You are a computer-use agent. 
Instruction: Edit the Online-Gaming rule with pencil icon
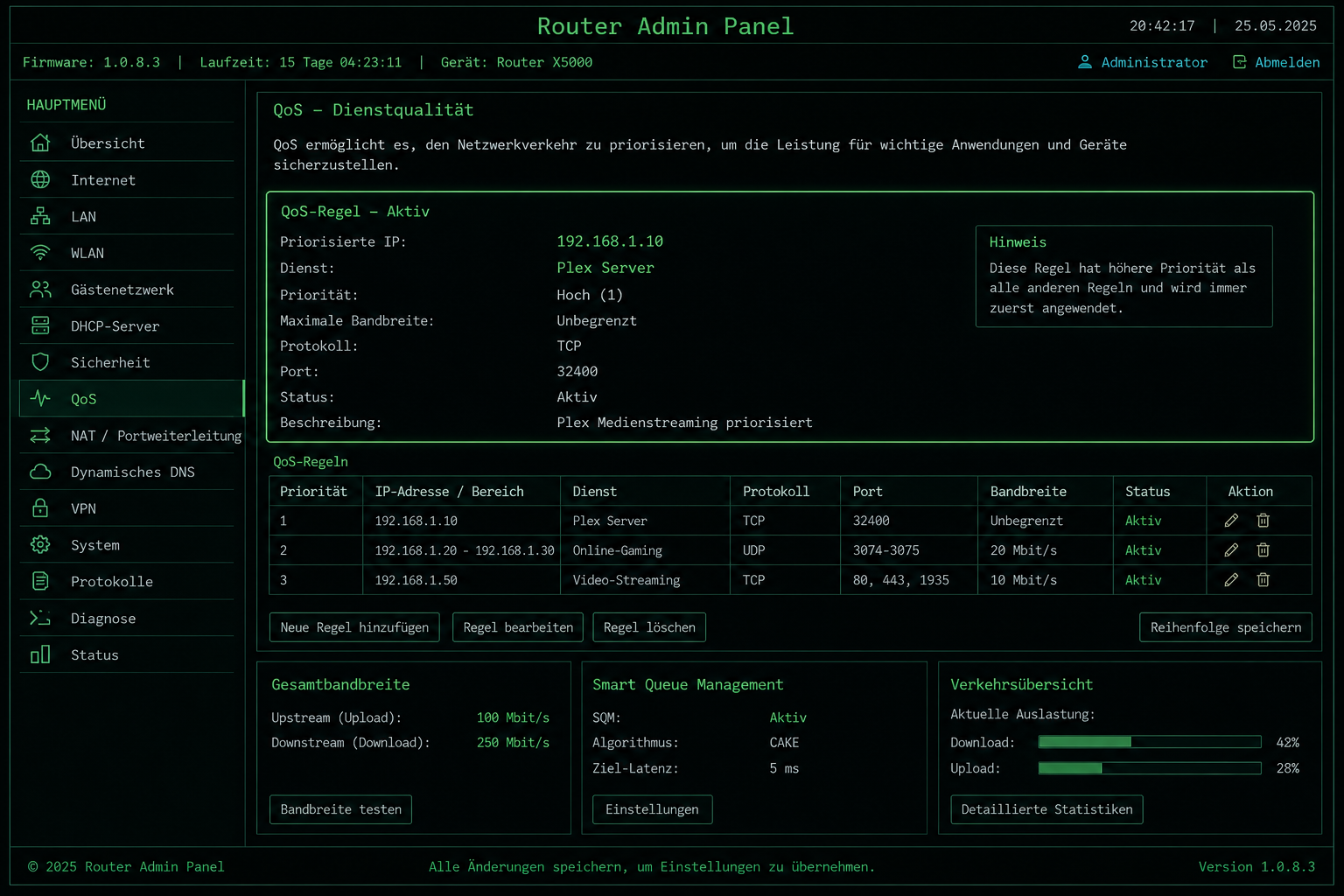point(1231,550)
